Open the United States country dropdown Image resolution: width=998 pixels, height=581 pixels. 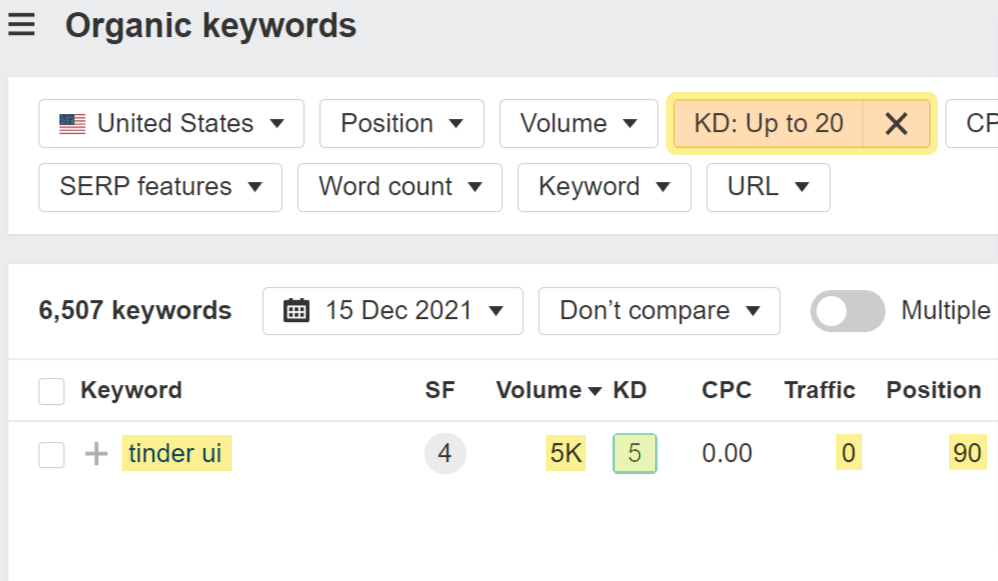coord(171,124)
